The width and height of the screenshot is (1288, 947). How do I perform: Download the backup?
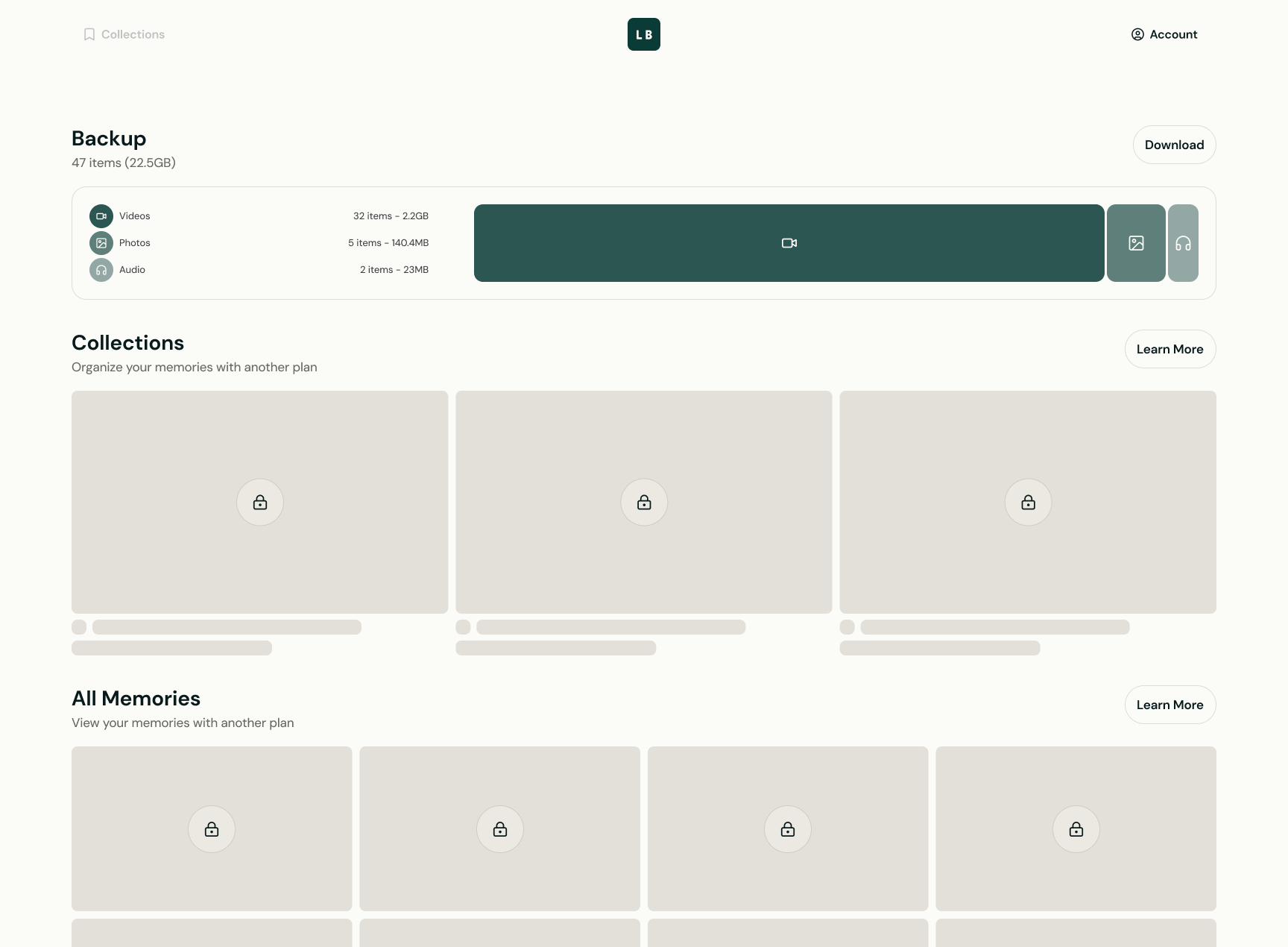[x=1175, y=145]
